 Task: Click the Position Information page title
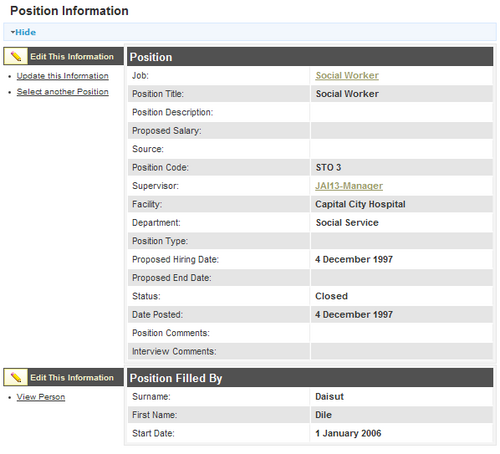click(x=69, y=11)
